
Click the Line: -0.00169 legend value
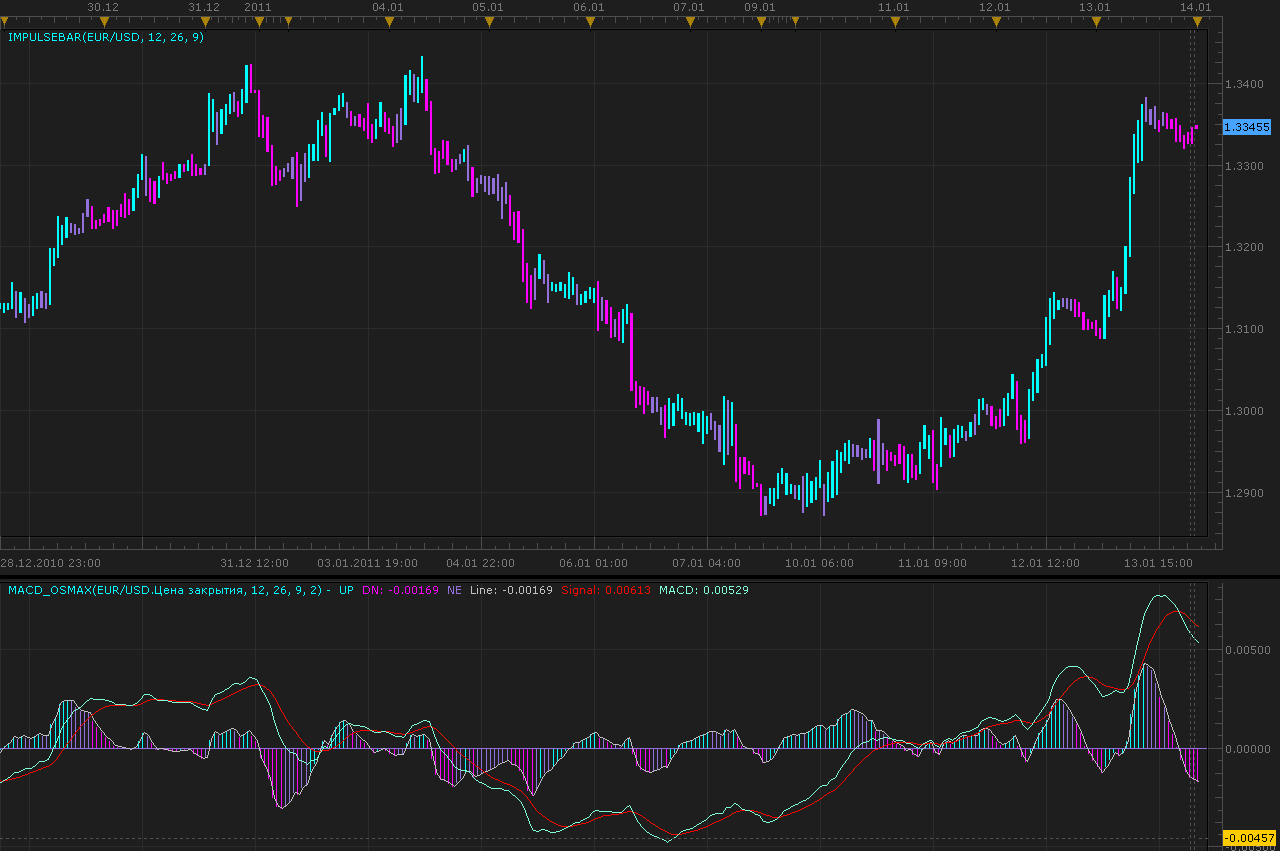tap(510, 590)
